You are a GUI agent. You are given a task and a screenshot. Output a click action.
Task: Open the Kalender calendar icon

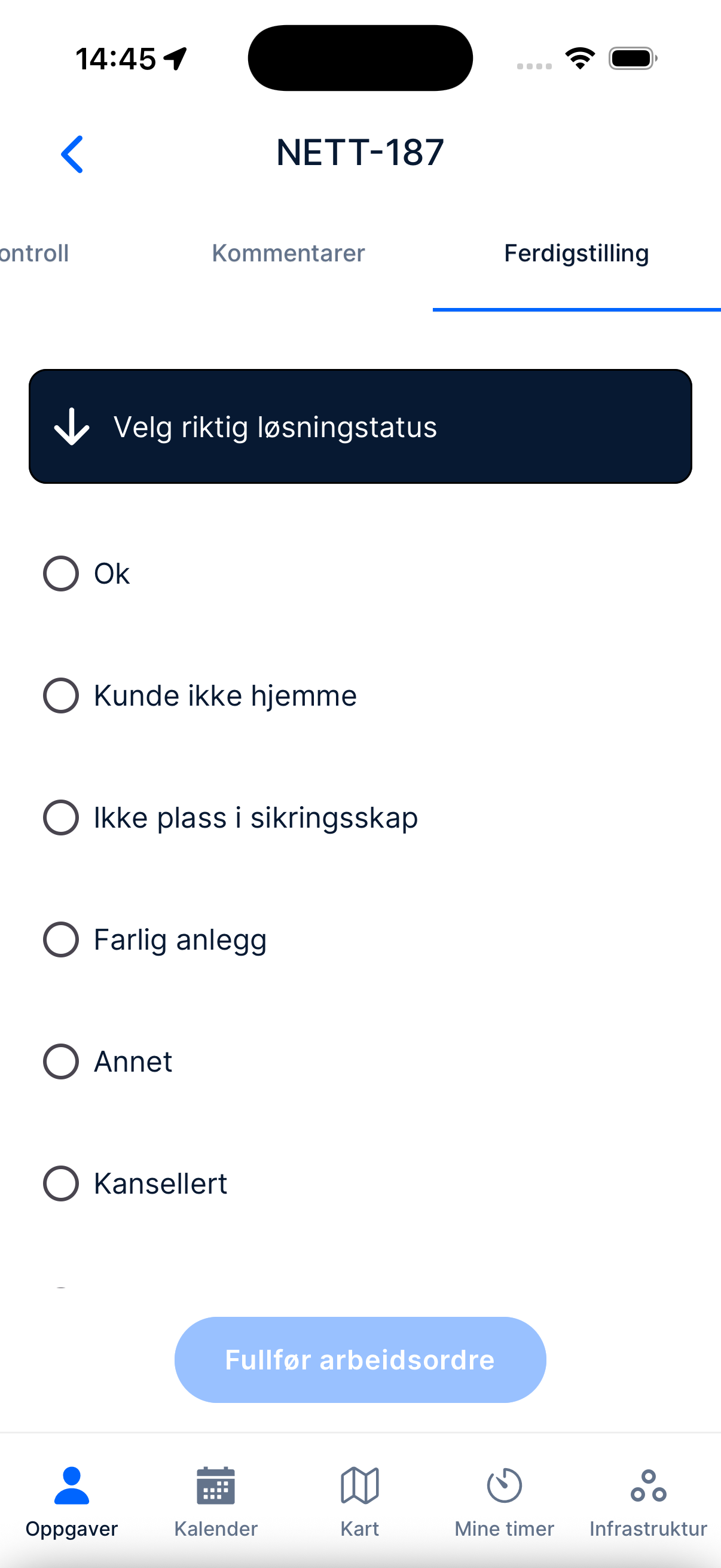pyautogui.click(x=216, y=1485)
